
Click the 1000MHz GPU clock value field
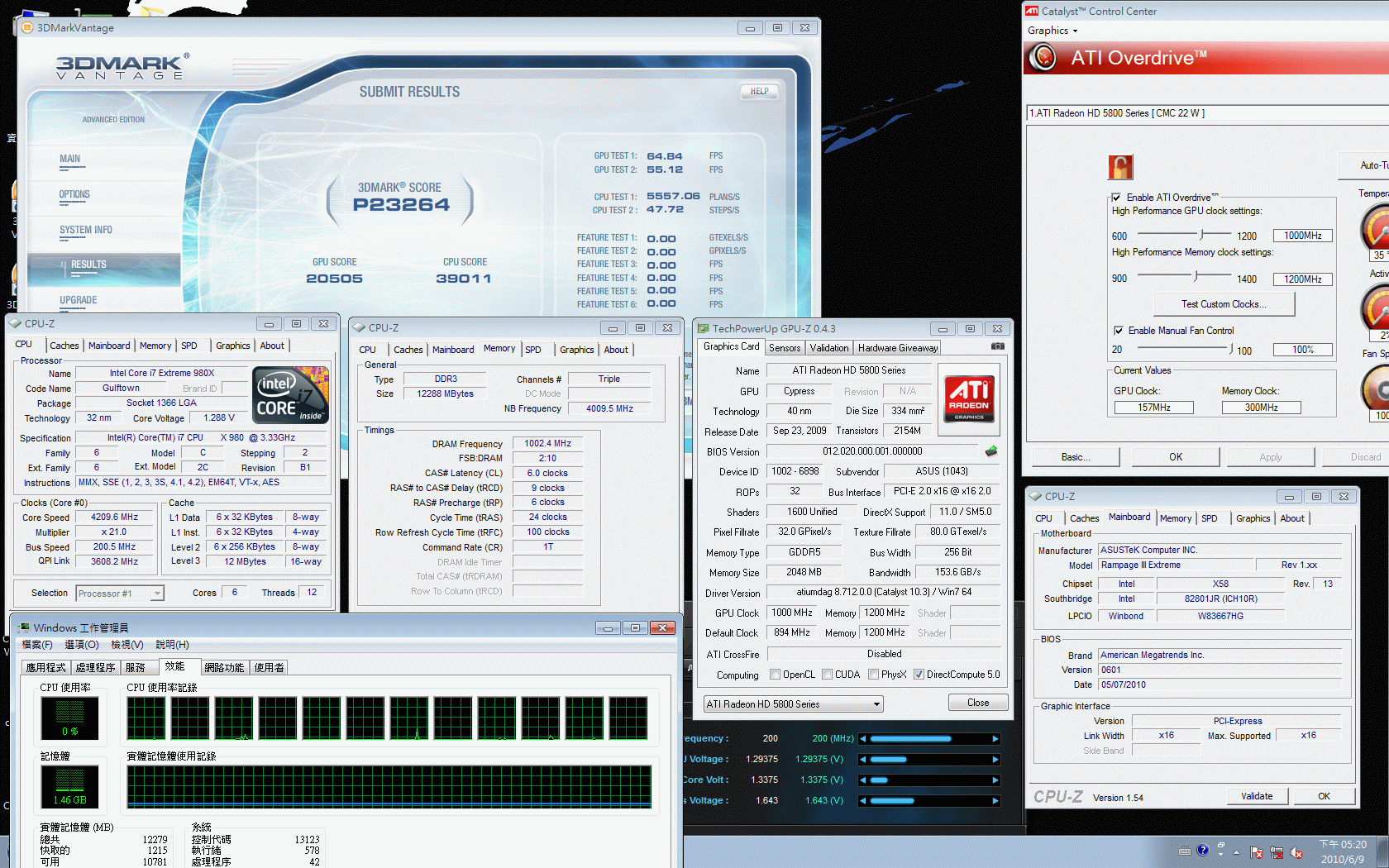coord(1303,236)
